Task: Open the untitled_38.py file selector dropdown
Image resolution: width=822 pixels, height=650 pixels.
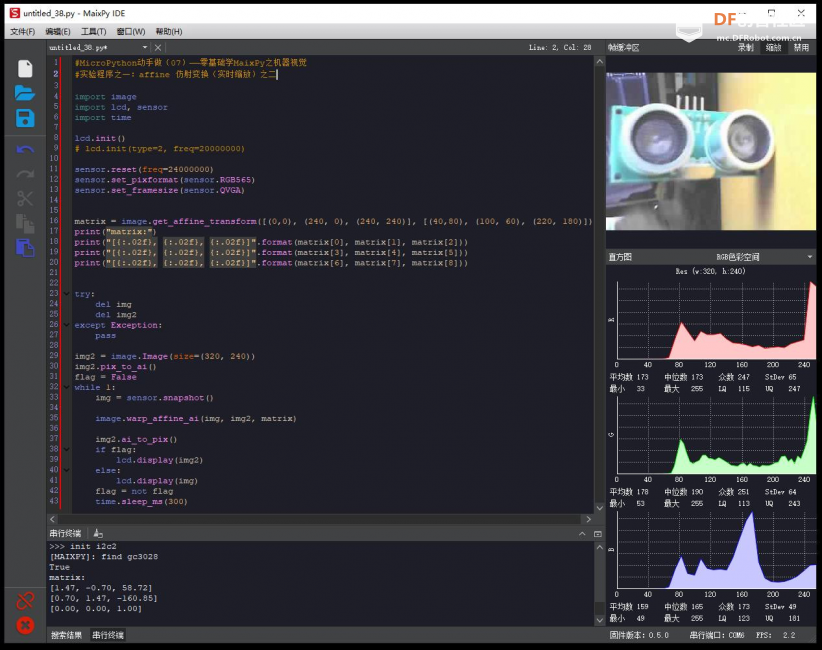Action: tap(145, 48)
